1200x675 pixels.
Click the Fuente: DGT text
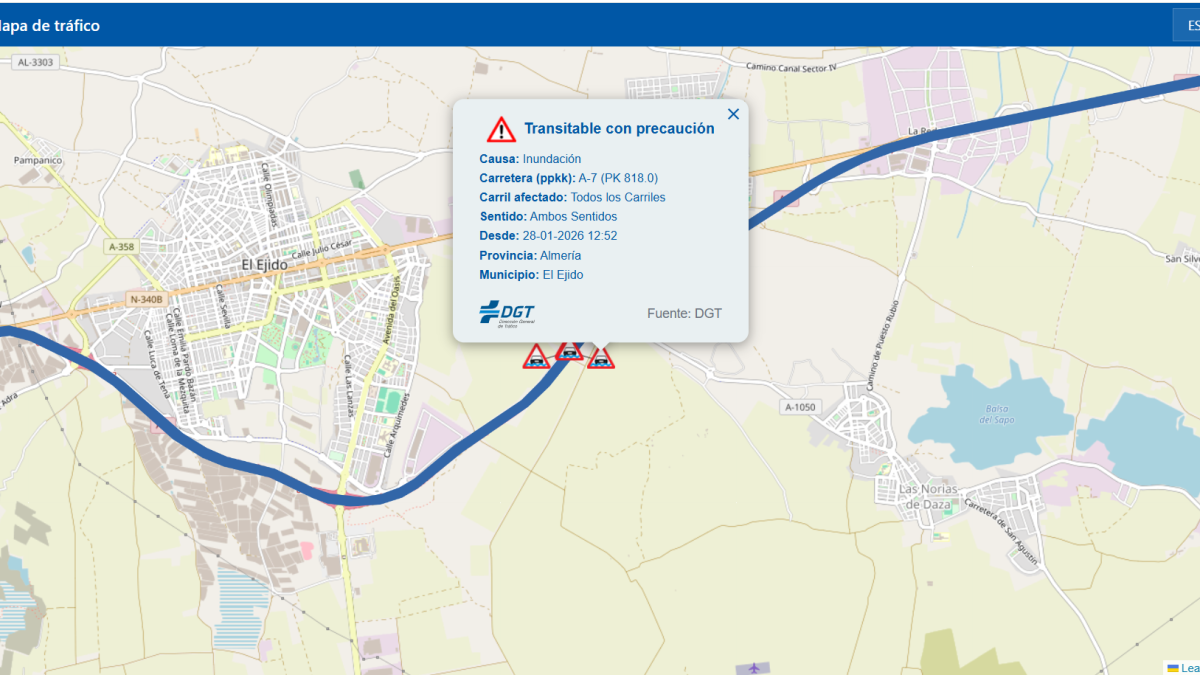pyautogui.click(x=684, y=313)
